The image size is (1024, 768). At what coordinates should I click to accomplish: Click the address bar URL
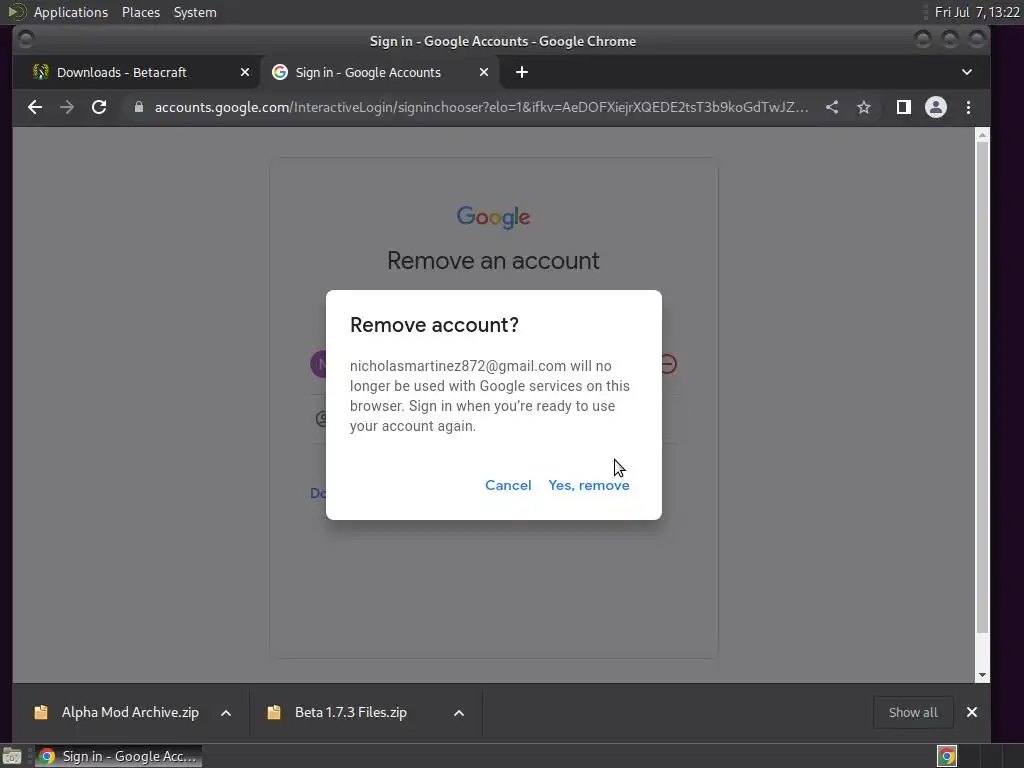tap(481, 107)
